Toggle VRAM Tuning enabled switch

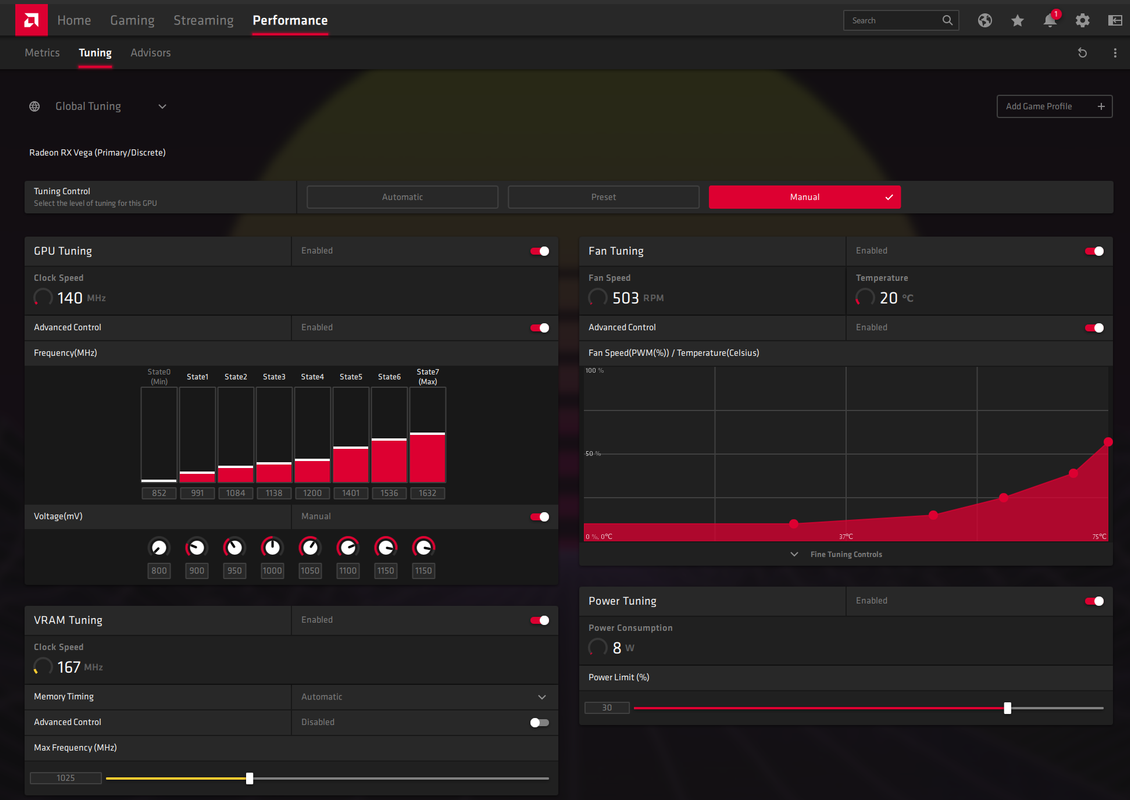tap(540, 621)
